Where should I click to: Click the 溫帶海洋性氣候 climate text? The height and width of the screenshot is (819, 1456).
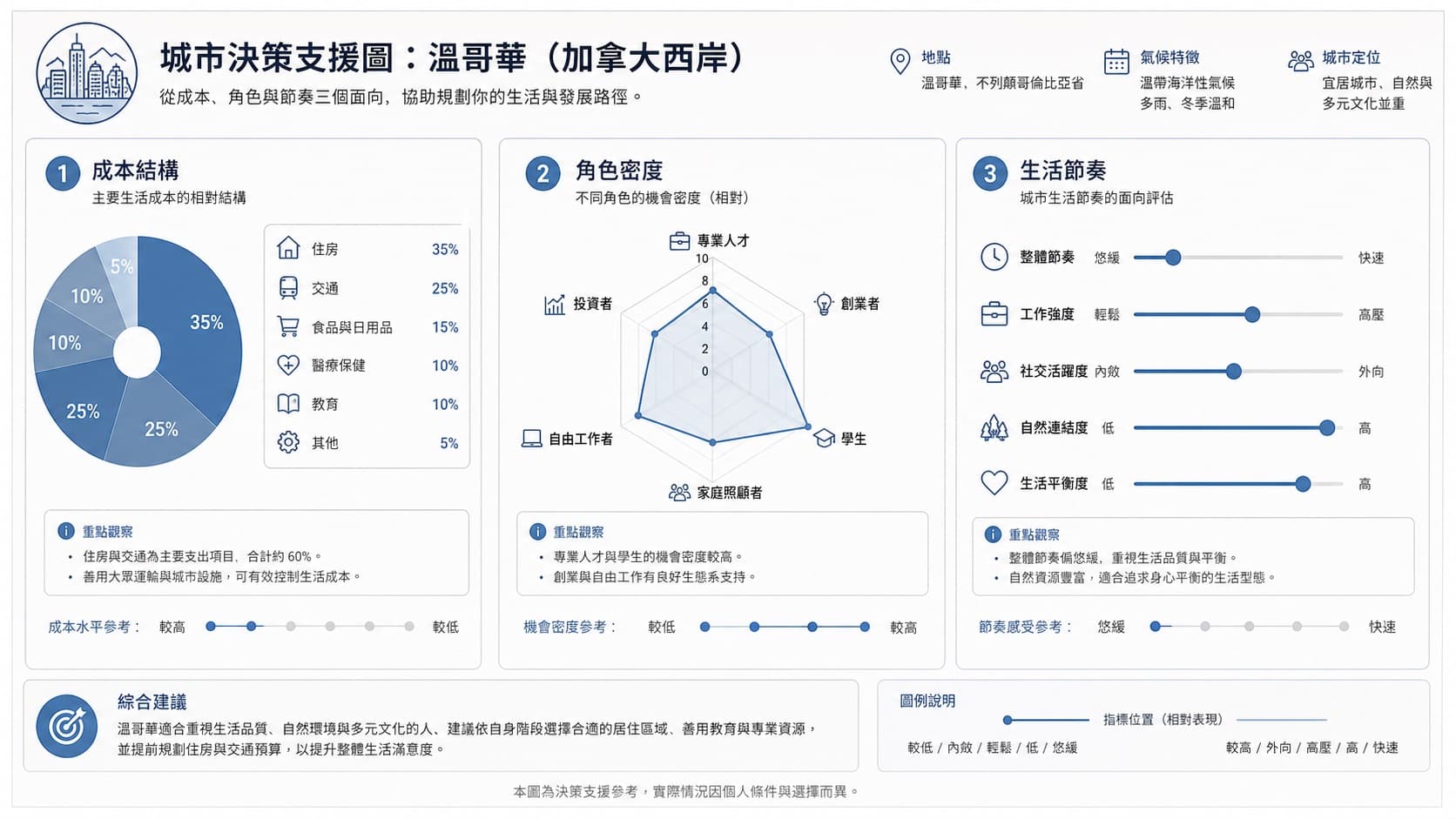coord(1187,83)
